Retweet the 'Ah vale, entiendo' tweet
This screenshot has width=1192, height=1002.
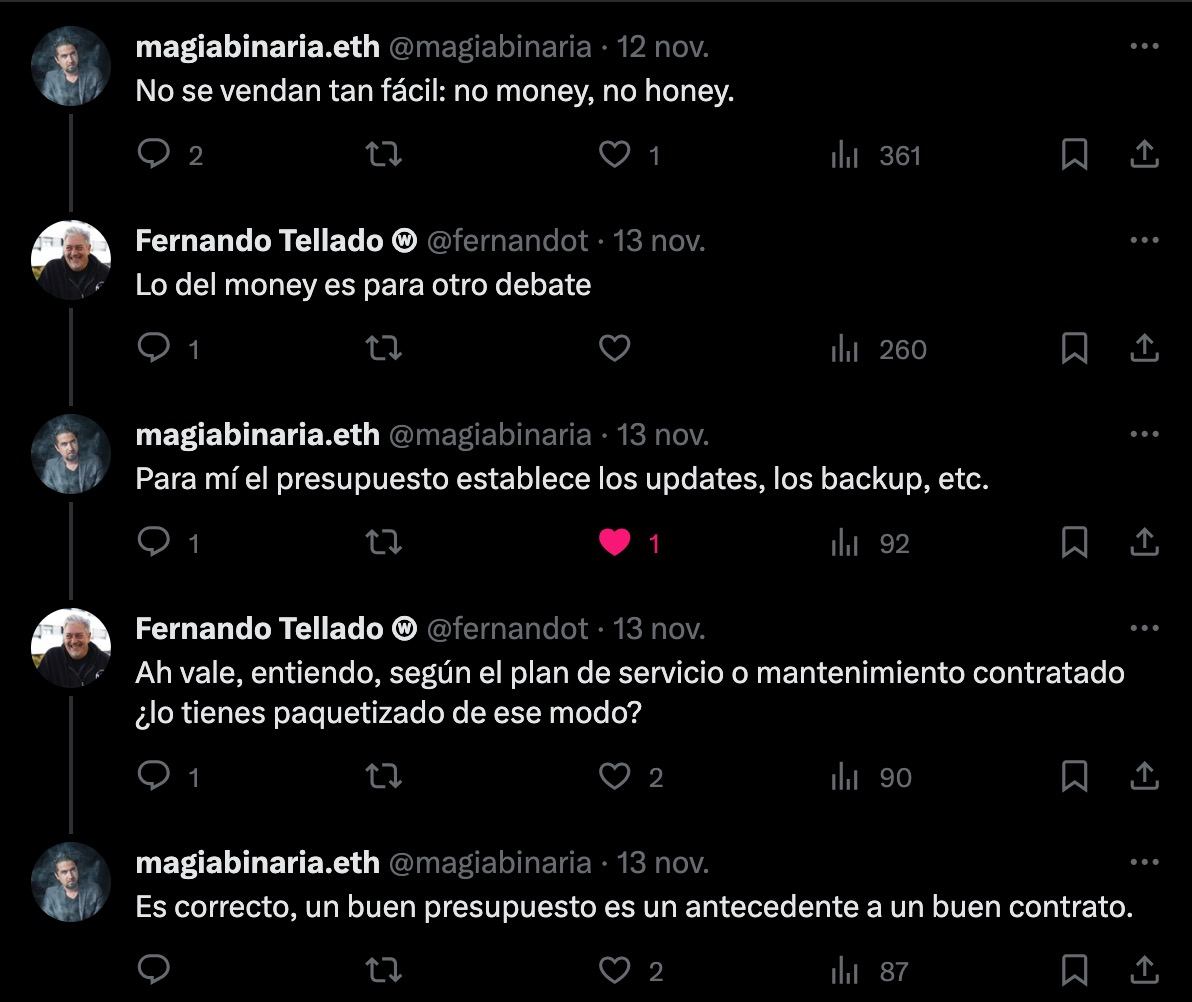tap(382, 777)
